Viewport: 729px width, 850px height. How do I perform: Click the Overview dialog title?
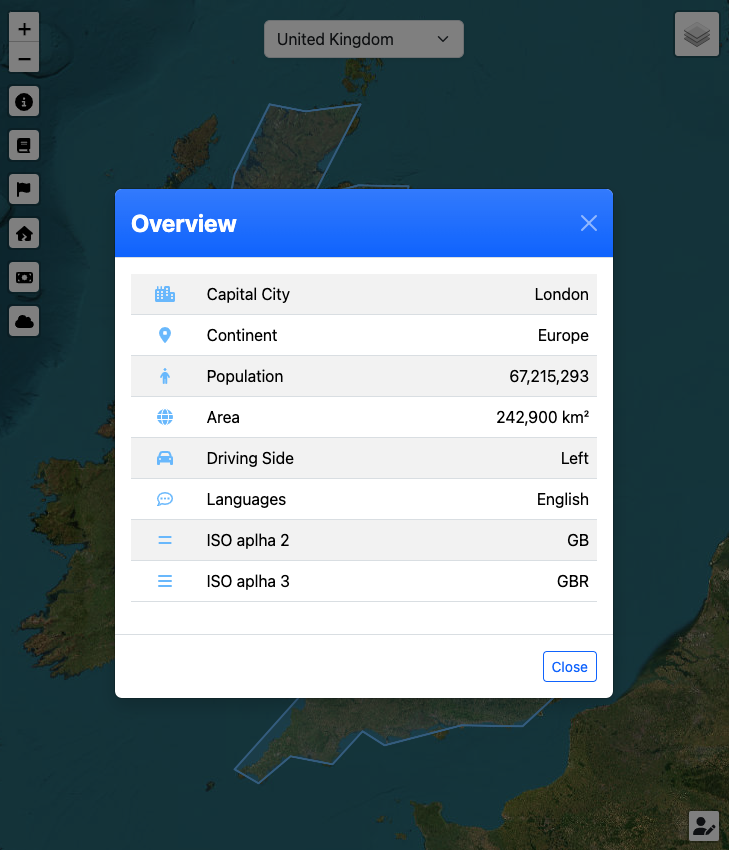[184, 224]
